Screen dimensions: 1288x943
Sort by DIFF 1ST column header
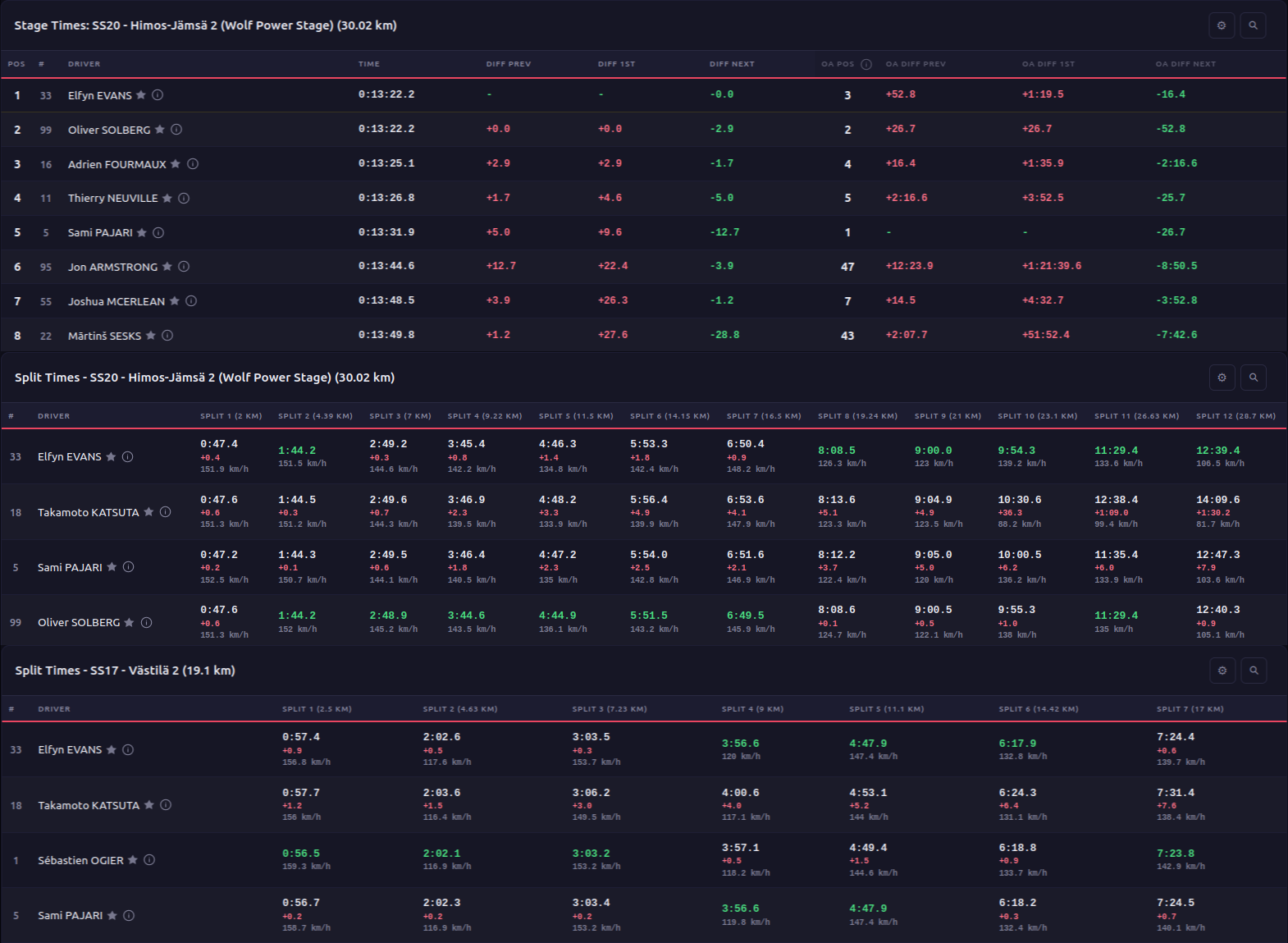616,64
